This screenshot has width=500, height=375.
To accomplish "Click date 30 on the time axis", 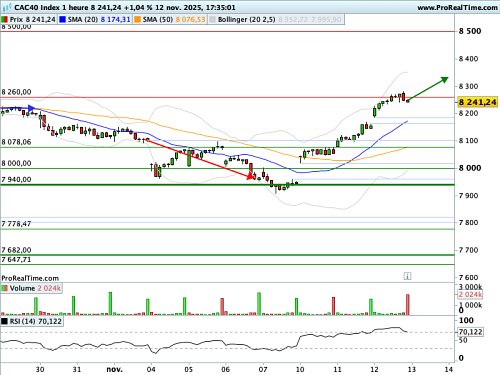I will tap(40, 369).
